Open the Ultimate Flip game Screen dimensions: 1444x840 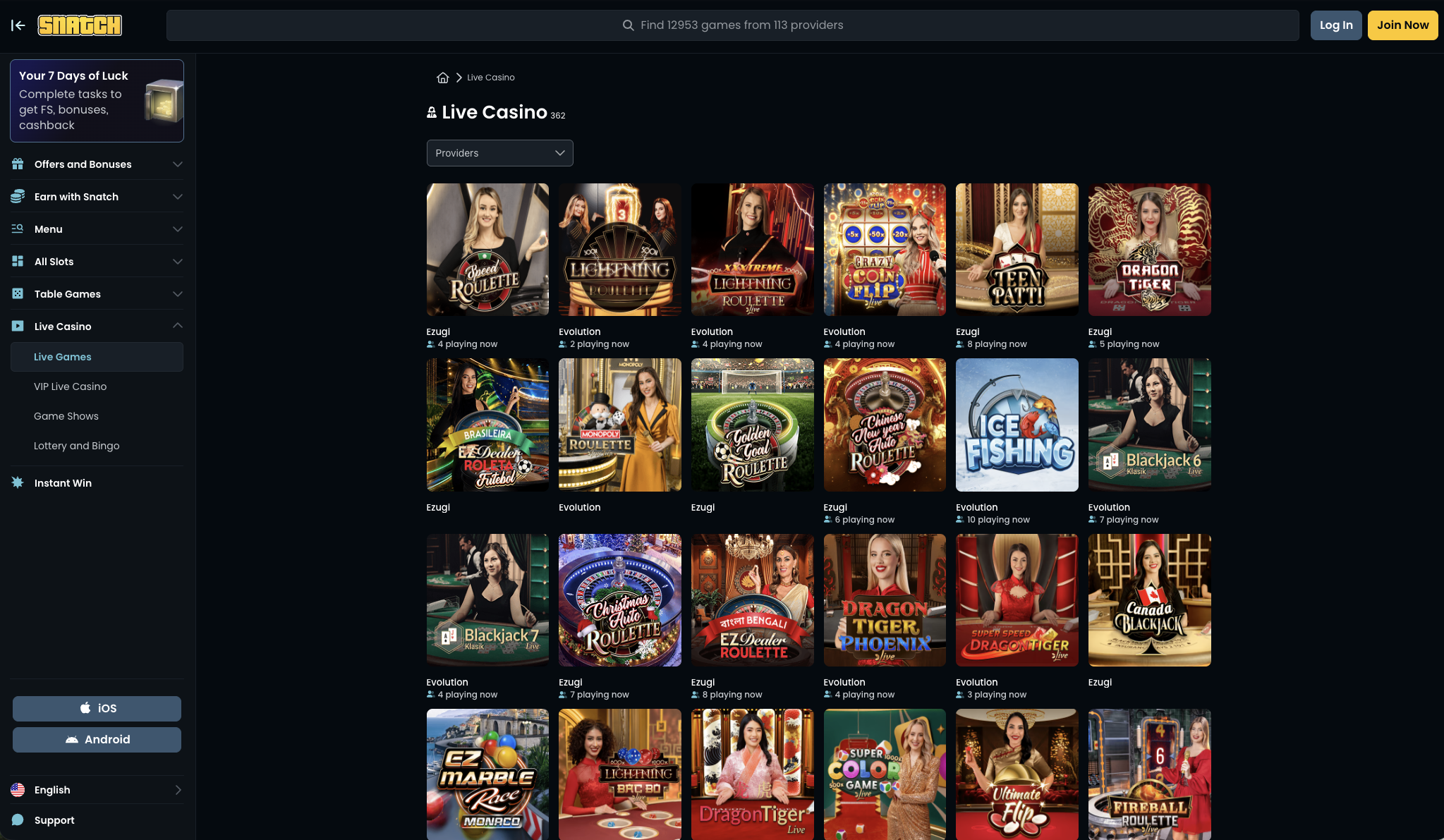coord(1017,774)
